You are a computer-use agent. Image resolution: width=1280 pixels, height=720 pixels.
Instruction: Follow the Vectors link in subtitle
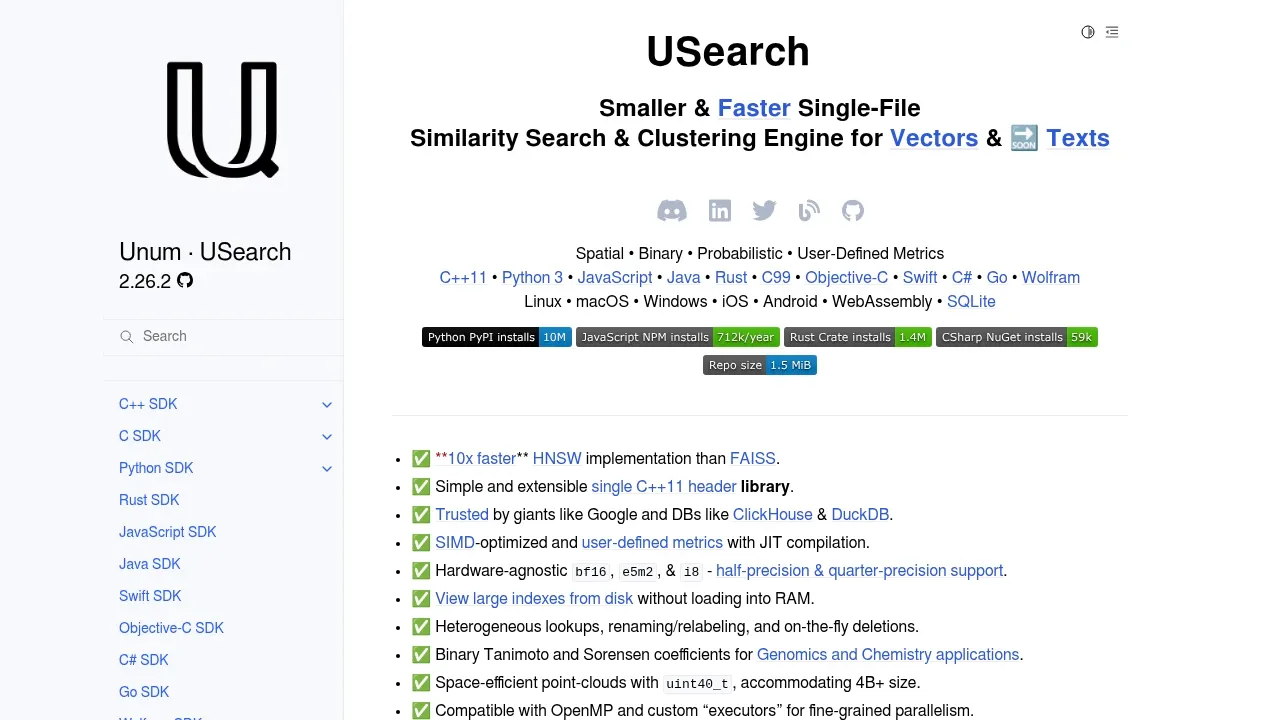(934, 138)
